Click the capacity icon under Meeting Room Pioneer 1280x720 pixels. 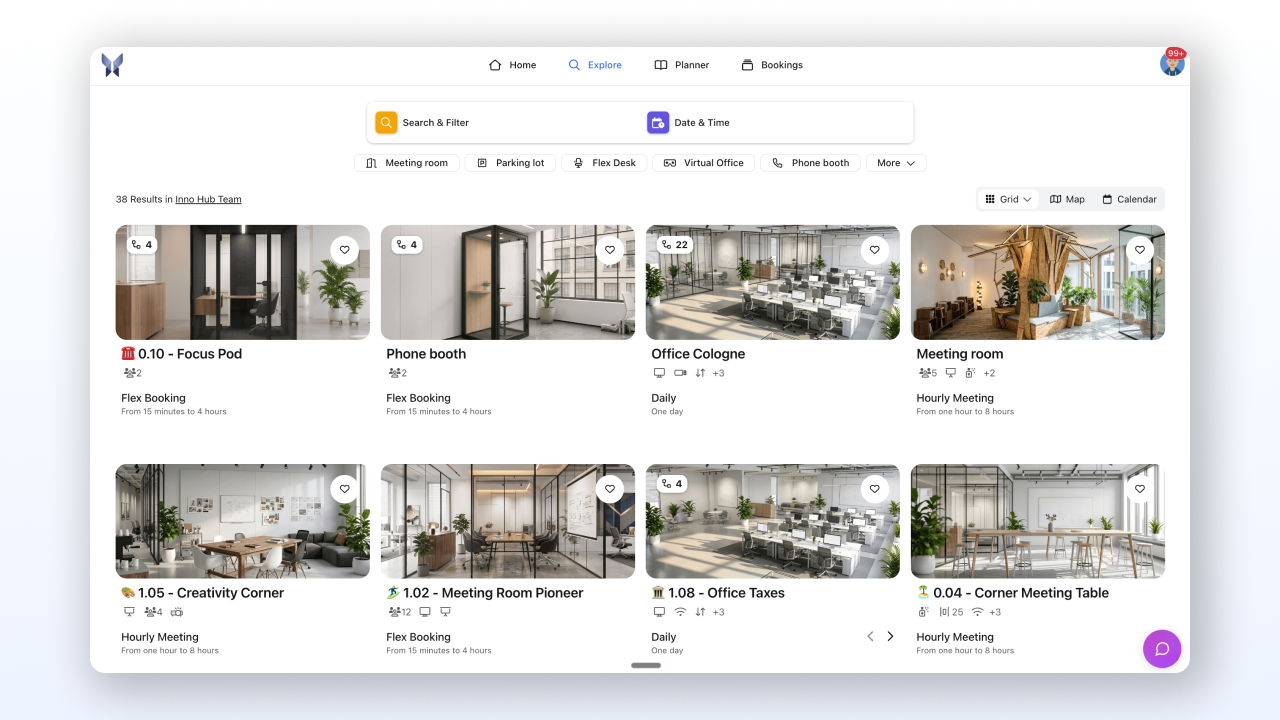pyautogui.click(x=393, y=612)
